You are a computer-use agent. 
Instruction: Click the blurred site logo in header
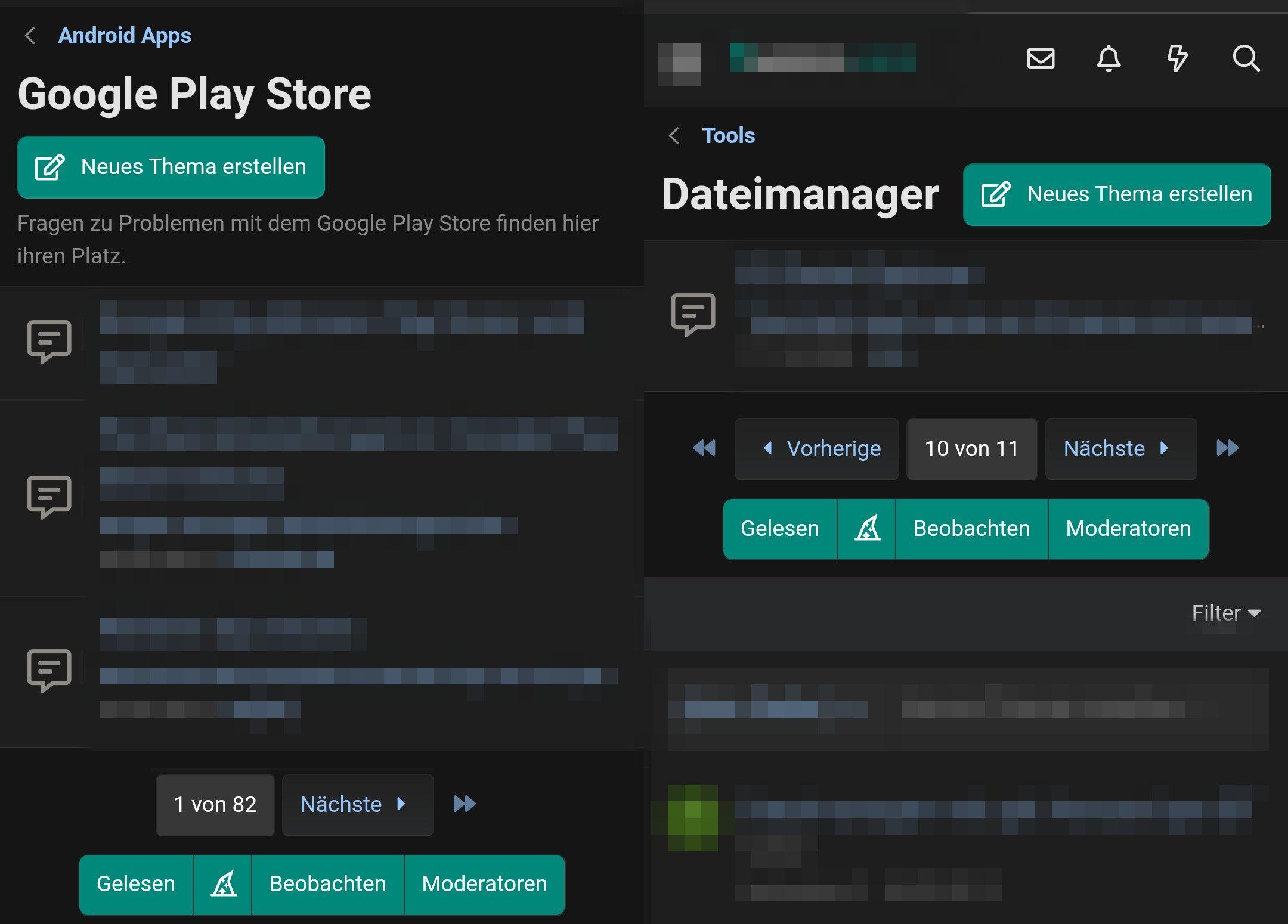pos(823,58)
